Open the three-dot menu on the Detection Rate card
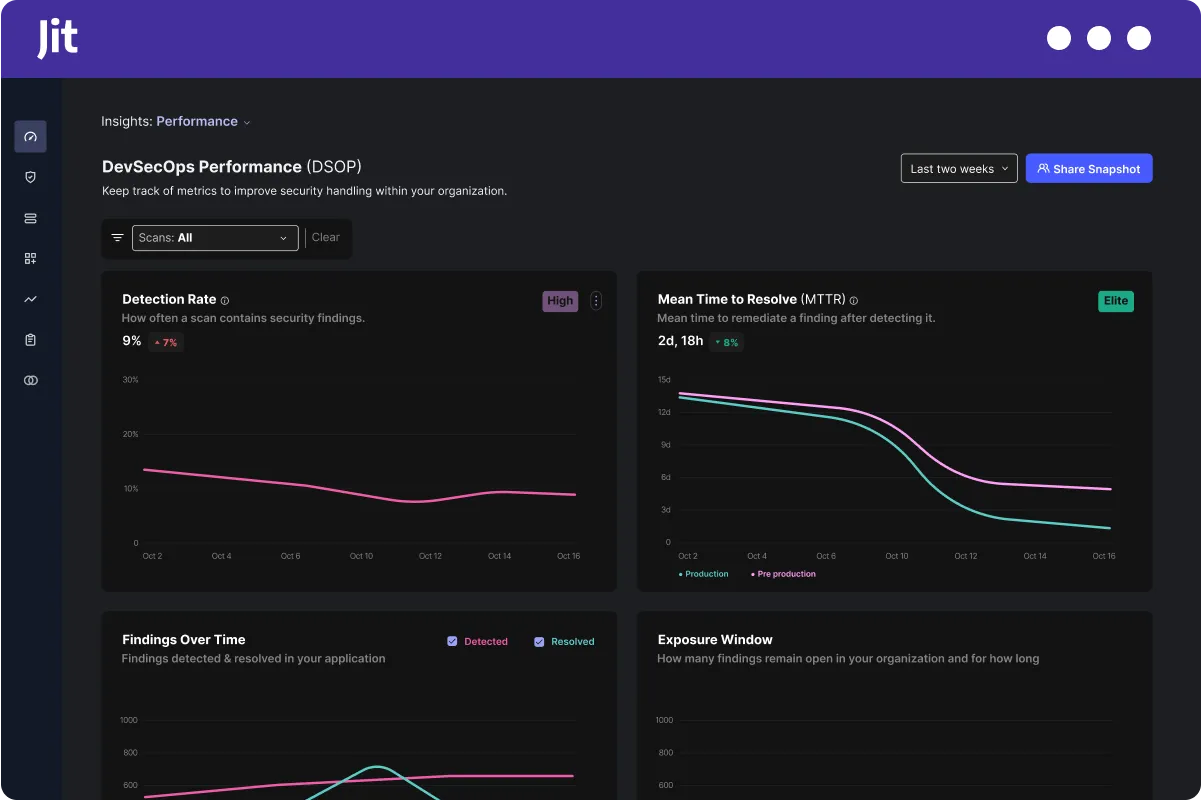Image resolution: width=1201 pixels, height=800 pixels. coord(596,300)
